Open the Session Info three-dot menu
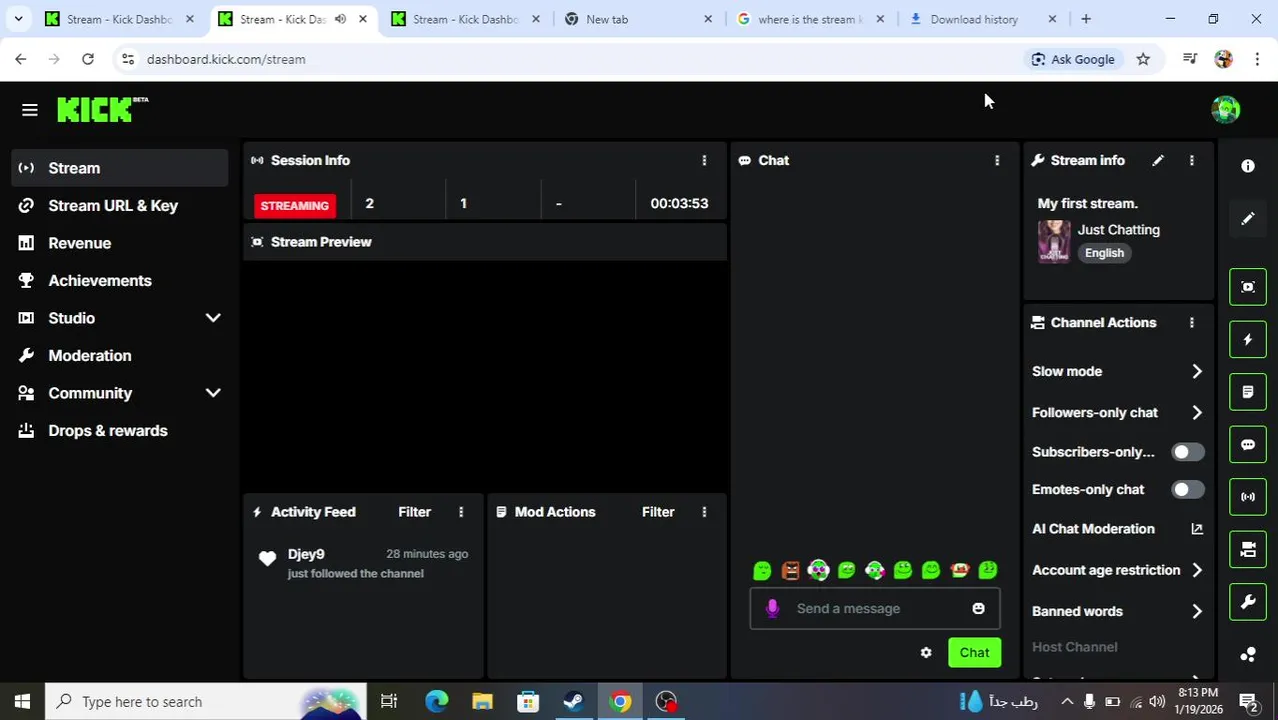Screen dimensions: 1278x720 pyautogui.click(x=704, y=160)
